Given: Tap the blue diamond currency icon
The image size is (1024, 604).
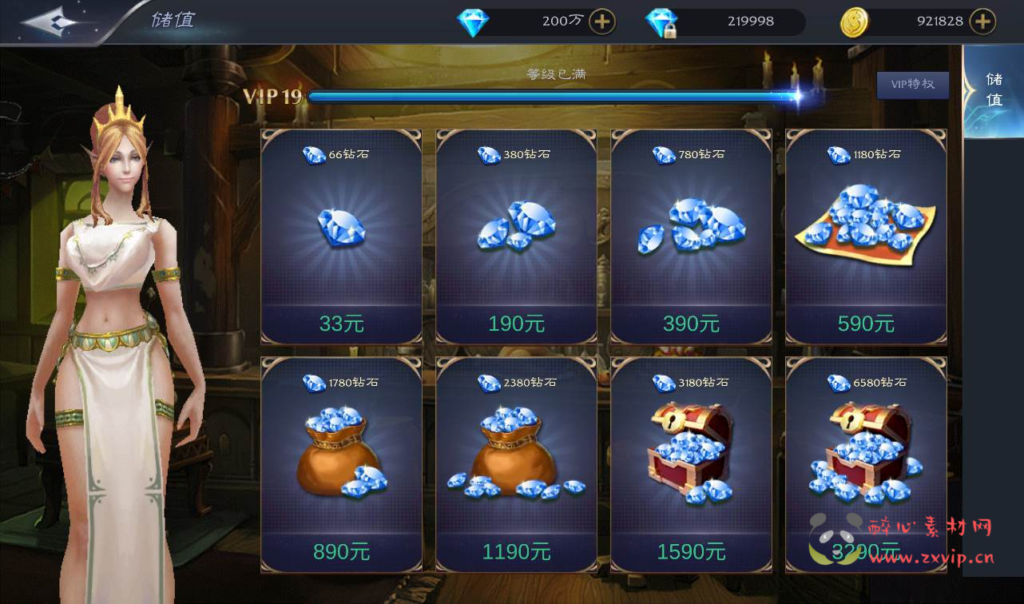Looking at the screenshot, I should click(x=473, y=23).
